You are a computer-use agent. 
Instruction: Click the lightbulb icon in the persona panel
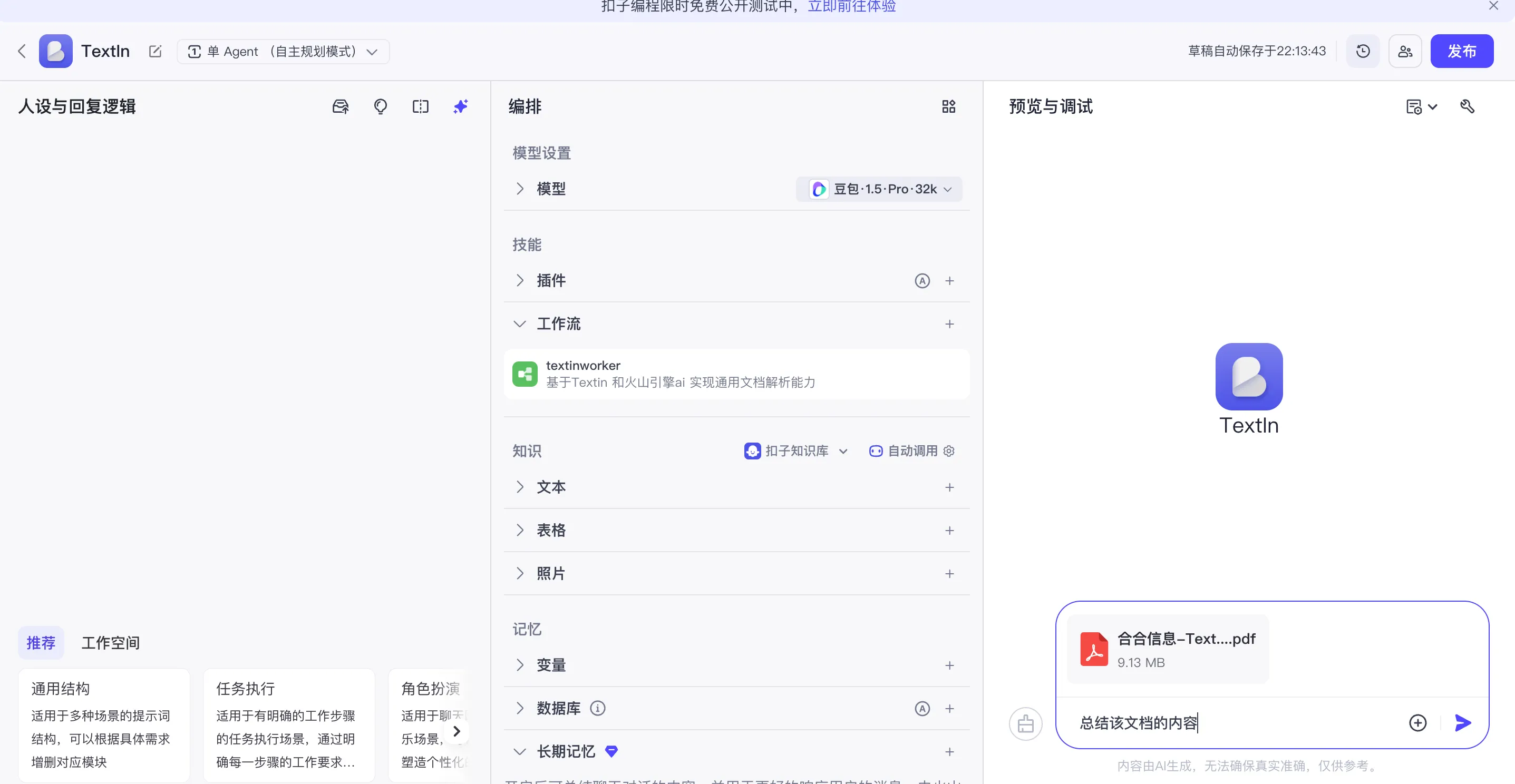coord(381,106)
